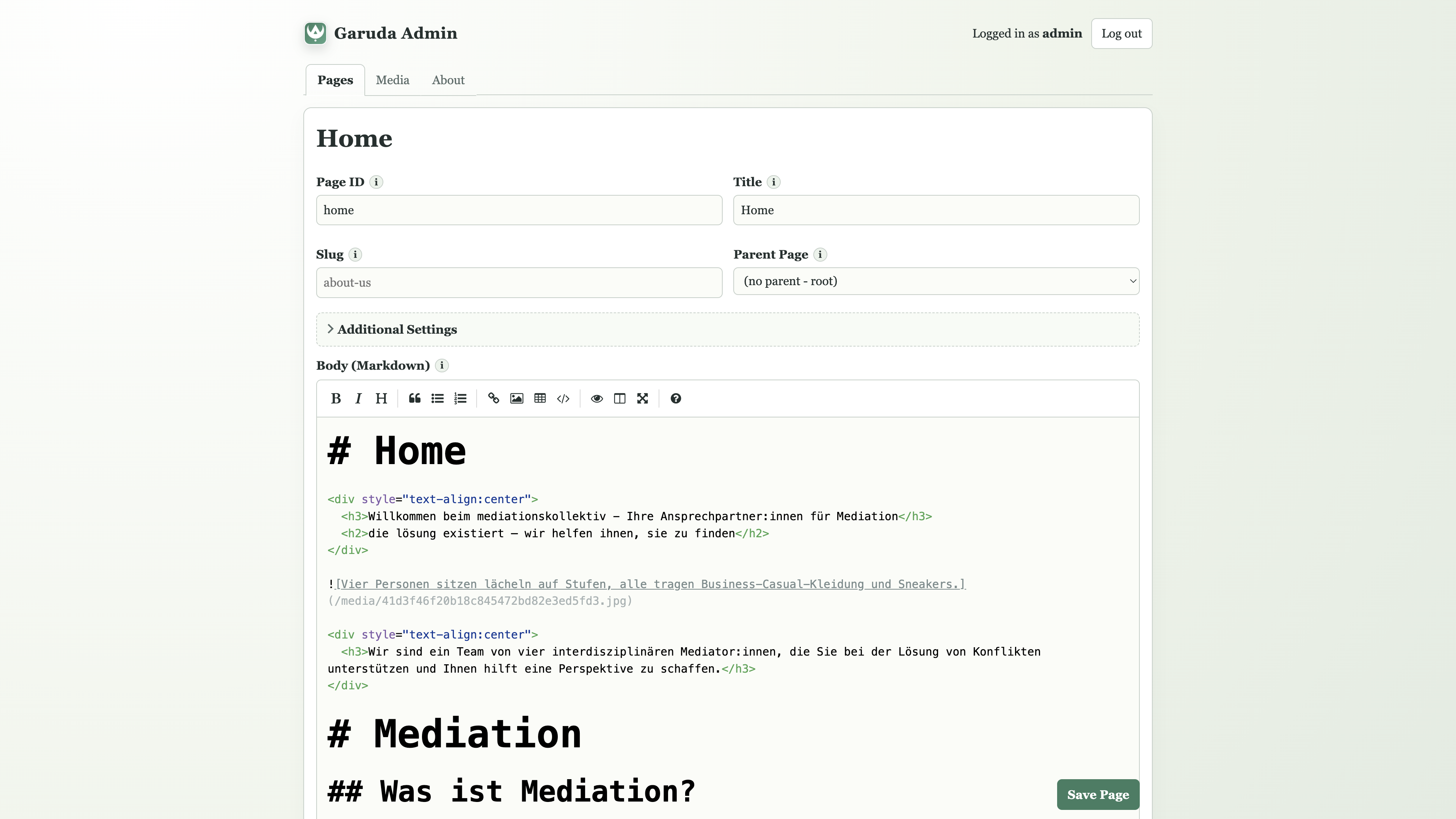Viewport: 1456px width, 819px height.
Task: Click the Slug input field
Action: (x=519, y=282)
